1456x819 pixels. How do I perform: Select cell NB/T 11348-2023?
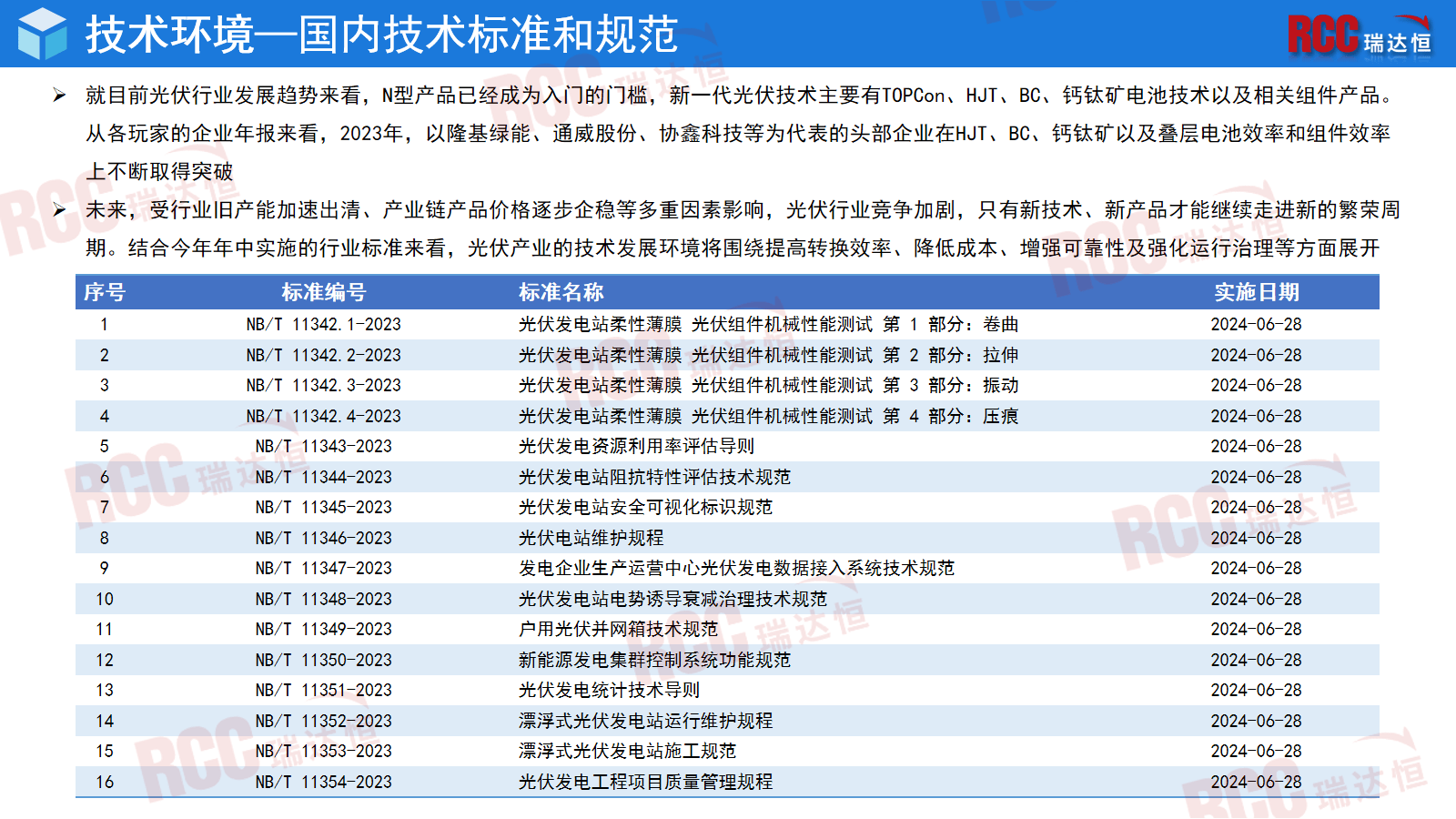tap(324, 599)
